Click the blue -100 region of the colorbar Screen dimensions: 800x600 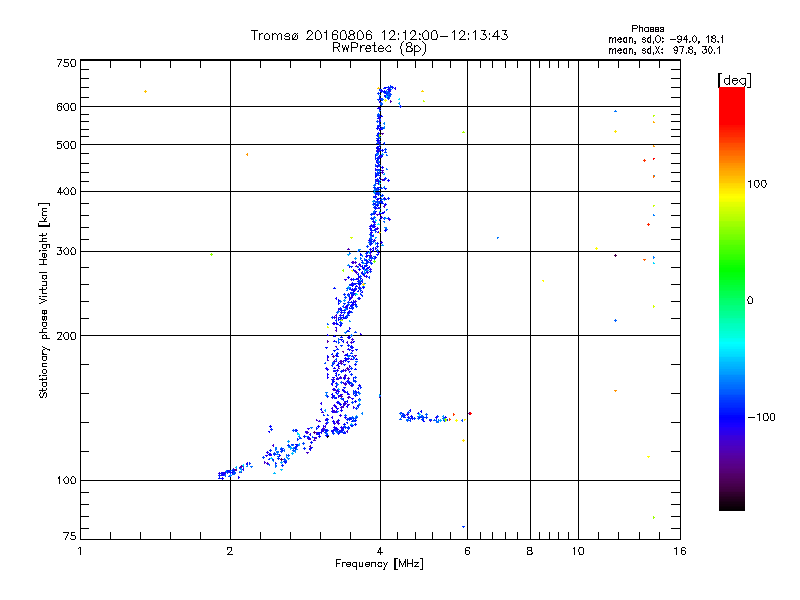coord(732,417)
